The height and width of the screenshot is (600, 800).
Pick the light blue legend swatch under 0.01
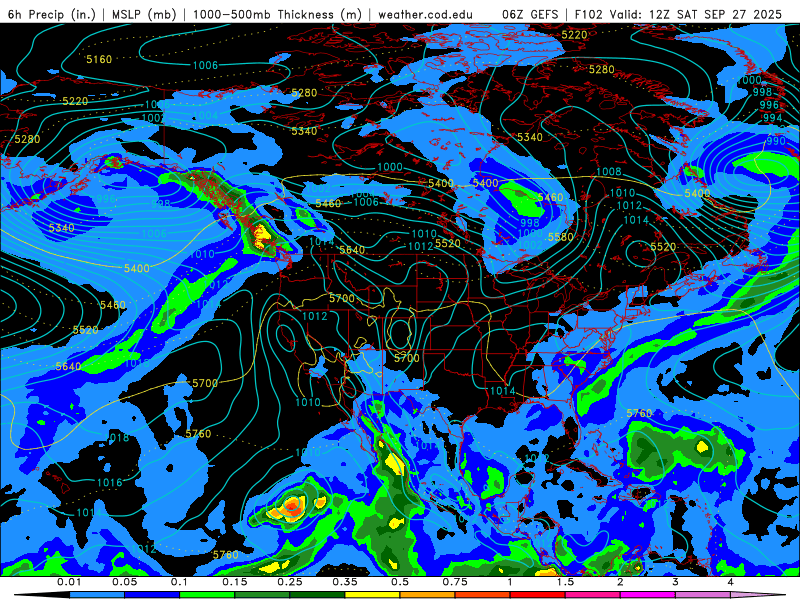tap(97, 595)
